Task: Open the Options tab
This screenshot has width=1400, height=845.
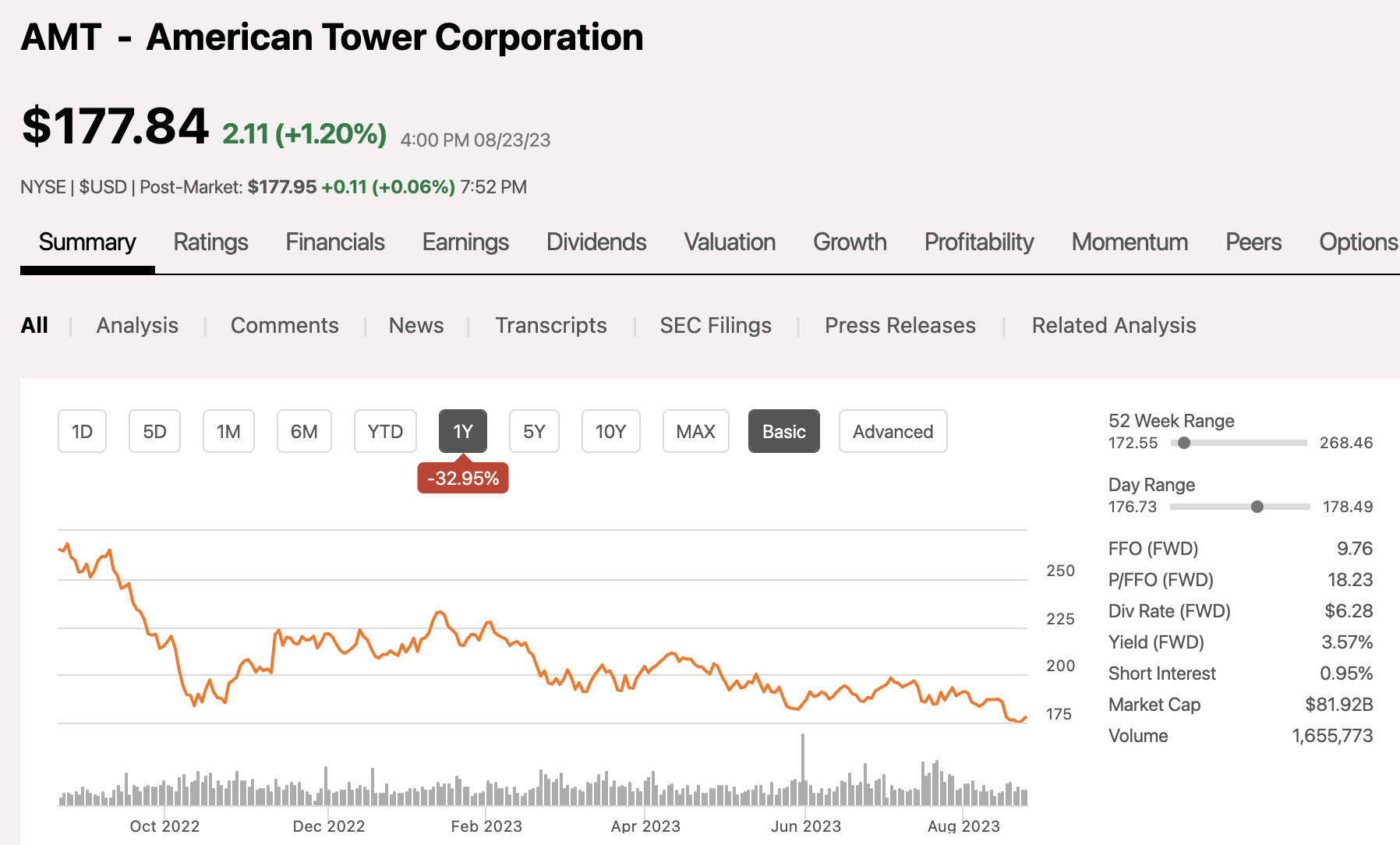Action: [1359, 242]
